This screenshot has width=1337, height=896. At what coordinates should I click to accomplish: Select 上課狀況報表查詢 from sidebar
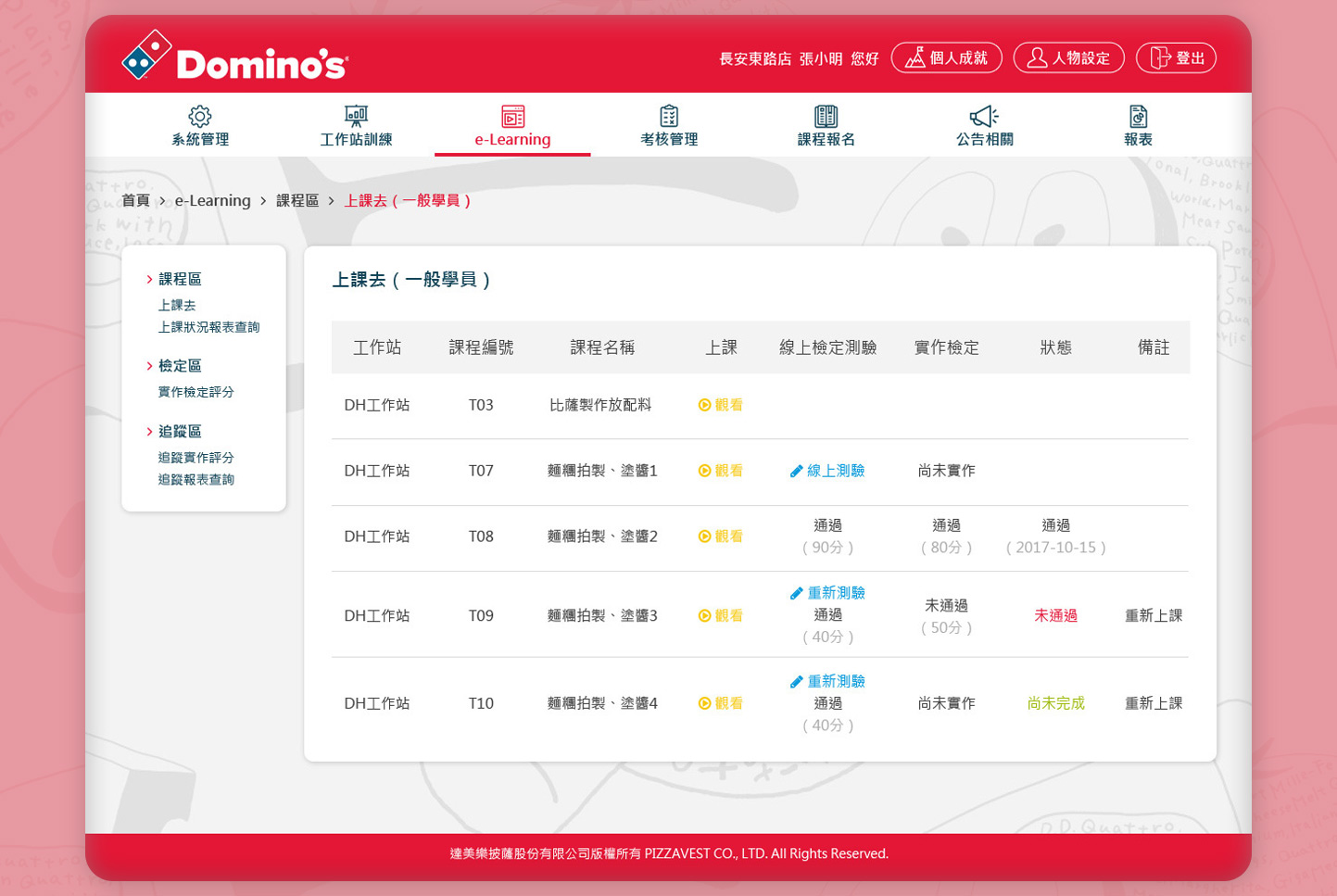point(208,327)
